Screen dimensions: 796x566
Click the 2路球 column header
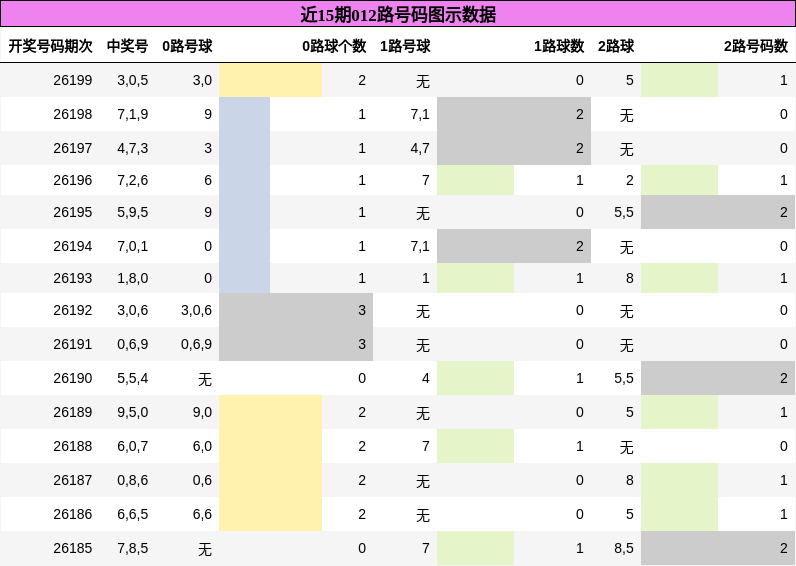(616, 46)
